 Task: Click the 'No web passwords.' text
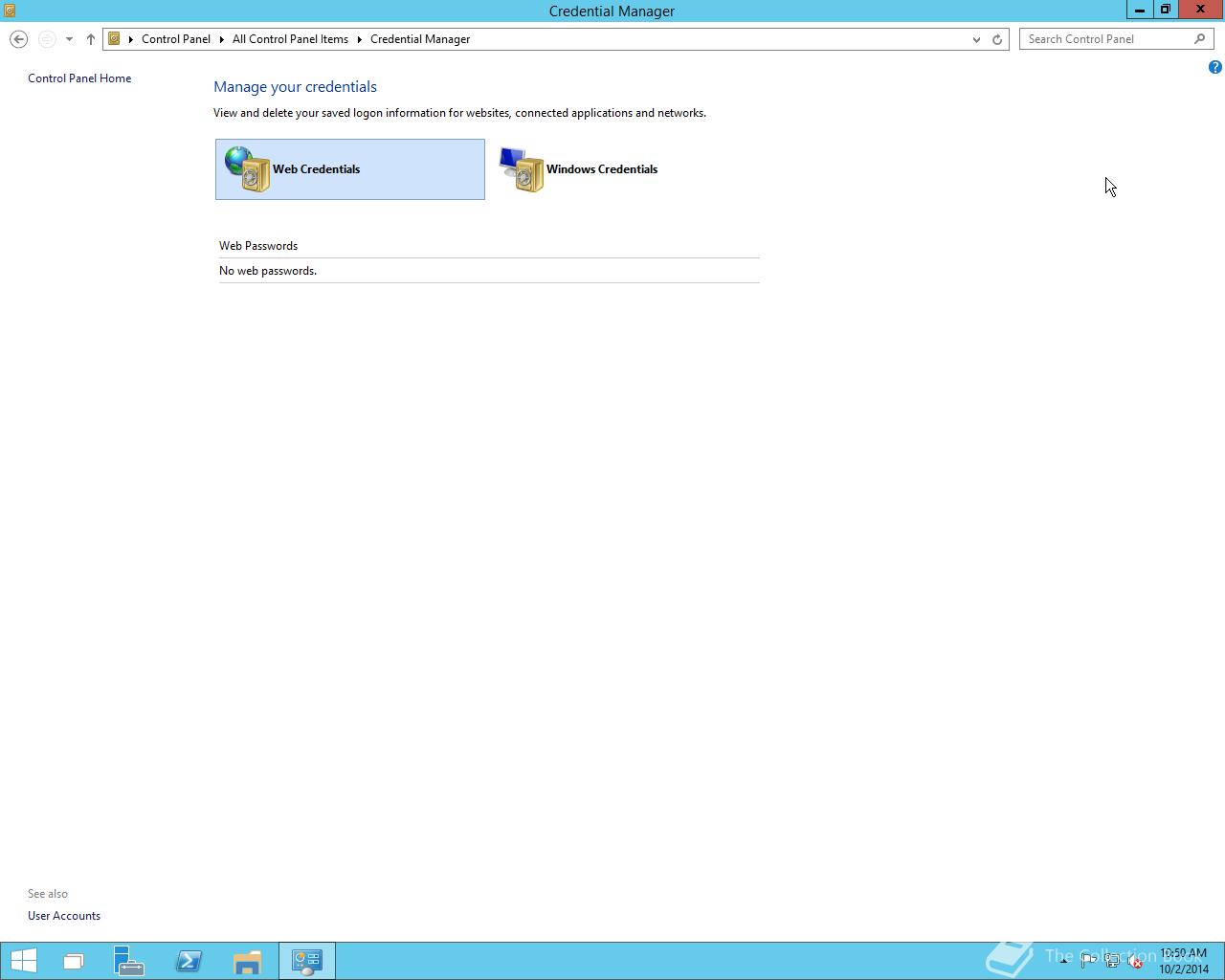click(x=268, y=271)
